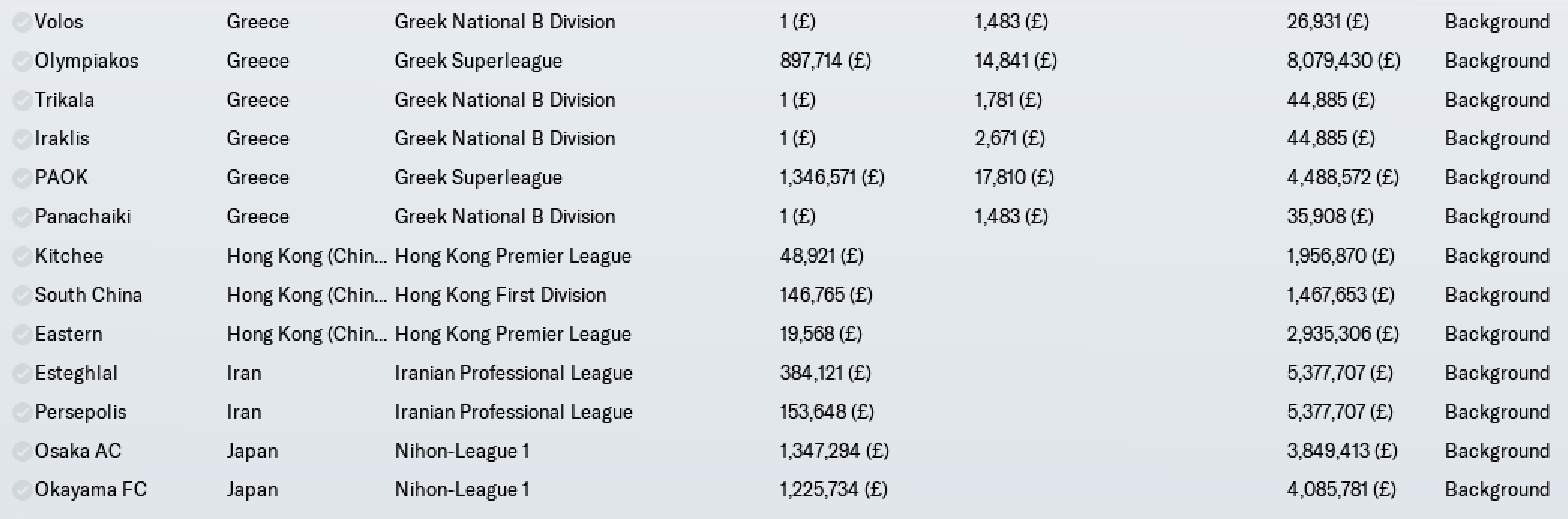Click the check icon next to Eastern
Viewport: 1568px width, 519px height.
pos(22,334)
